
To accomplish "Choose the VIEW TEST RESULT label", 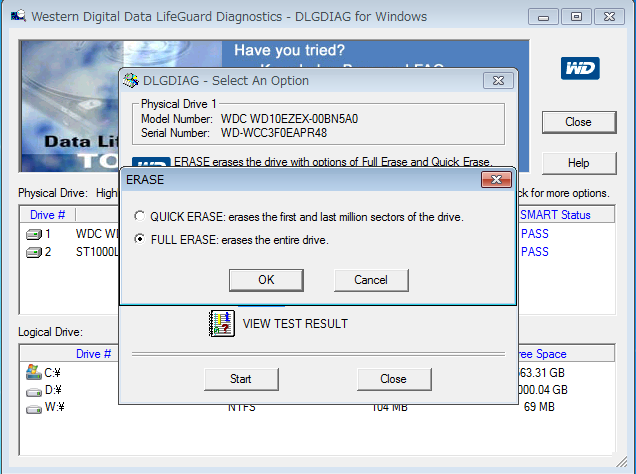I will [295, 324].
